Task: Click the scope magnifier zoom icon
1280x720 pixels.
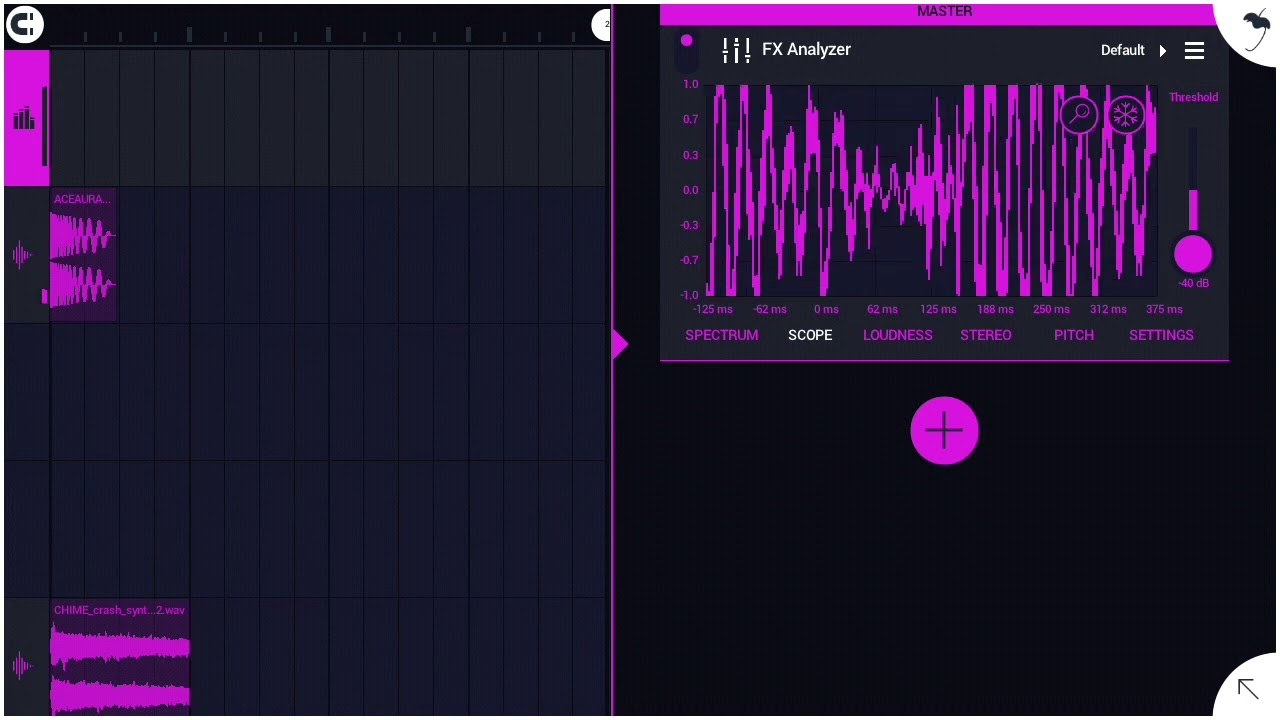Action: (1080, 114)
